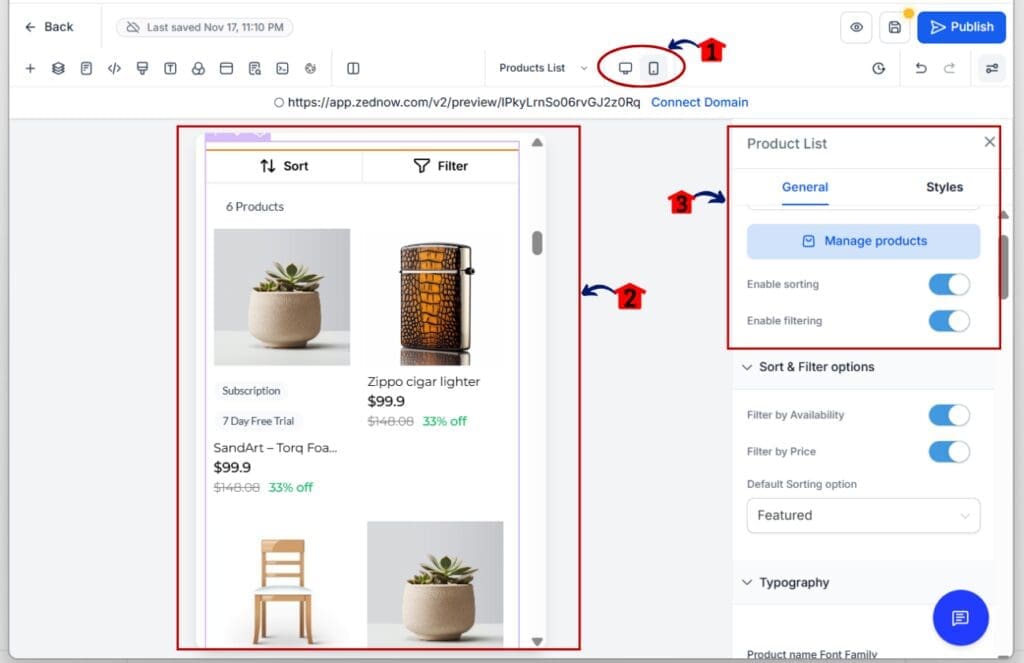Turn off Enable filtering
This screenshot has width=1024, height=663.
pos(948,321)
